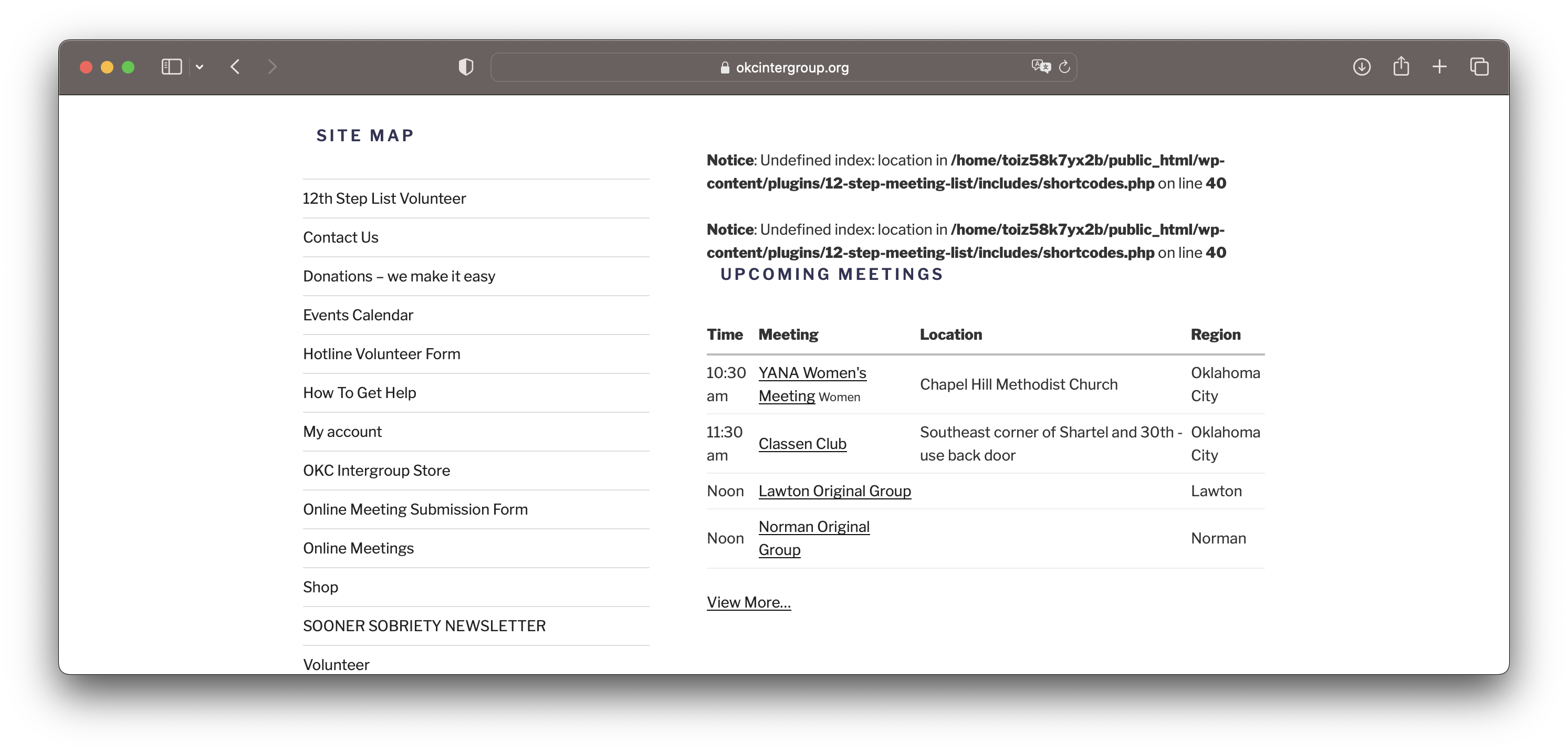Open the OKC Intergroup Store page

click(x=376, y=470)
